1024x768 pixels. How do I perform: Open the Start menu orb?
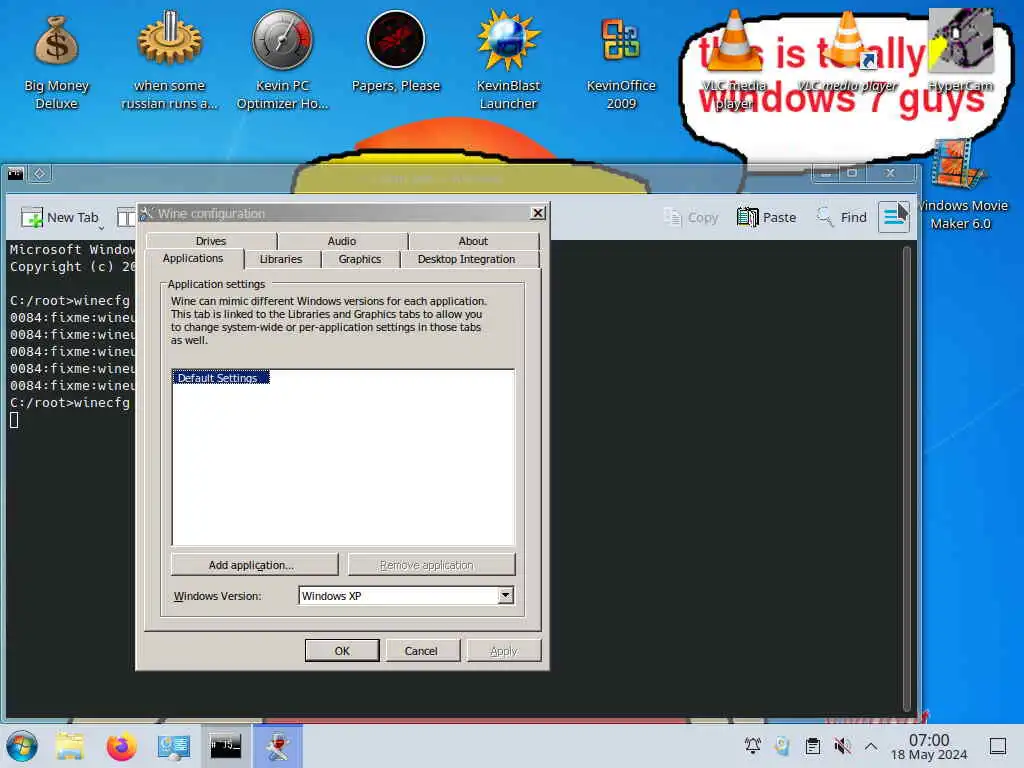click(22, 746)
